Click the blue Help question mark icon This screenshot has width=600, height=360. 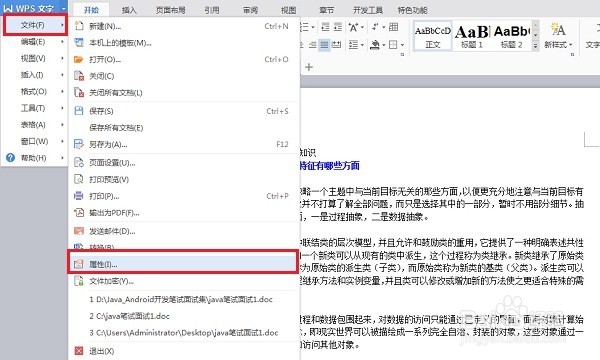click(x=10, y=158)
